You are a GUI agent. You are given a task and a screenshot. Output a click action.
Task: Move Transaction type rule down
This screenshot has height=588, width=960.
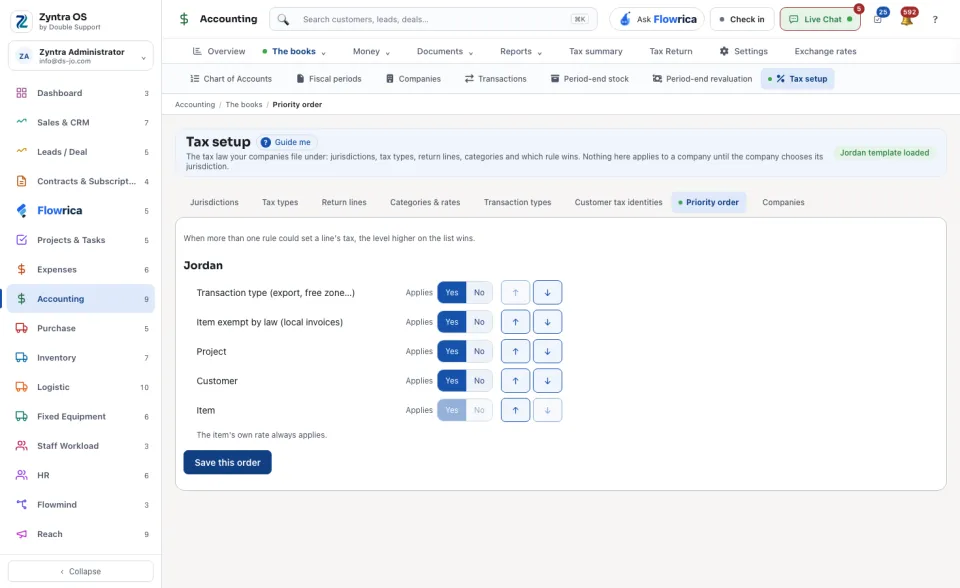point(547,293)
